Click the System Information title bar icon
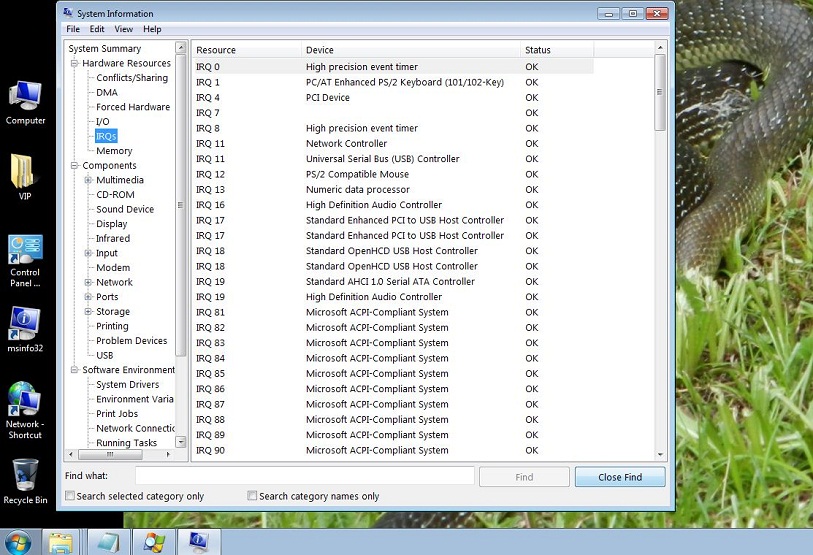This screenshot has height=555, width=813. 67,12
